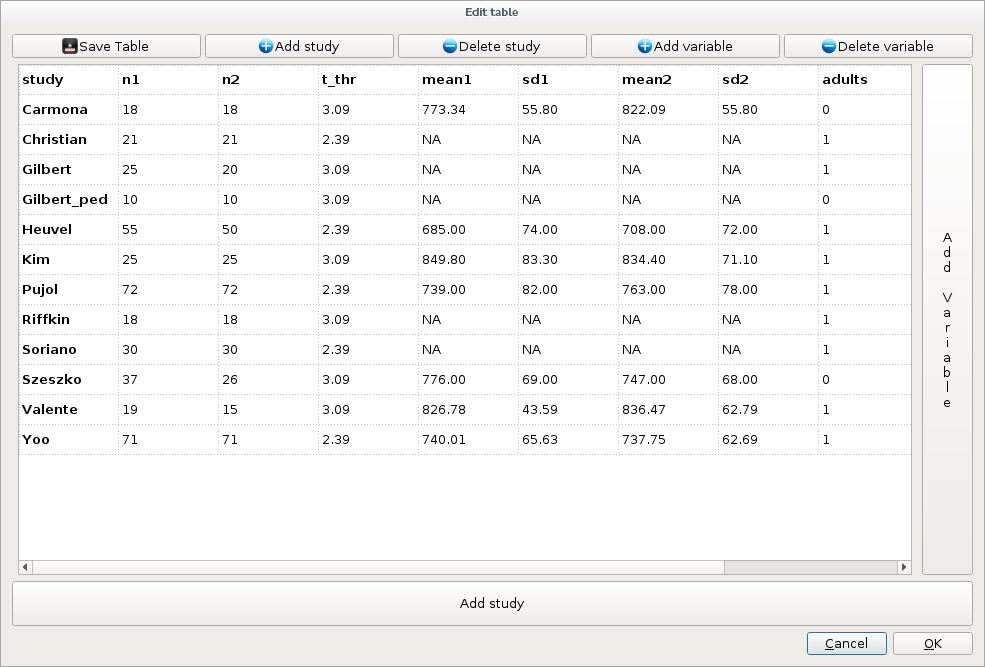Click the minus icon beside Delete variable
This screenshot has width=985, height=667.
(x=829, y=46)
